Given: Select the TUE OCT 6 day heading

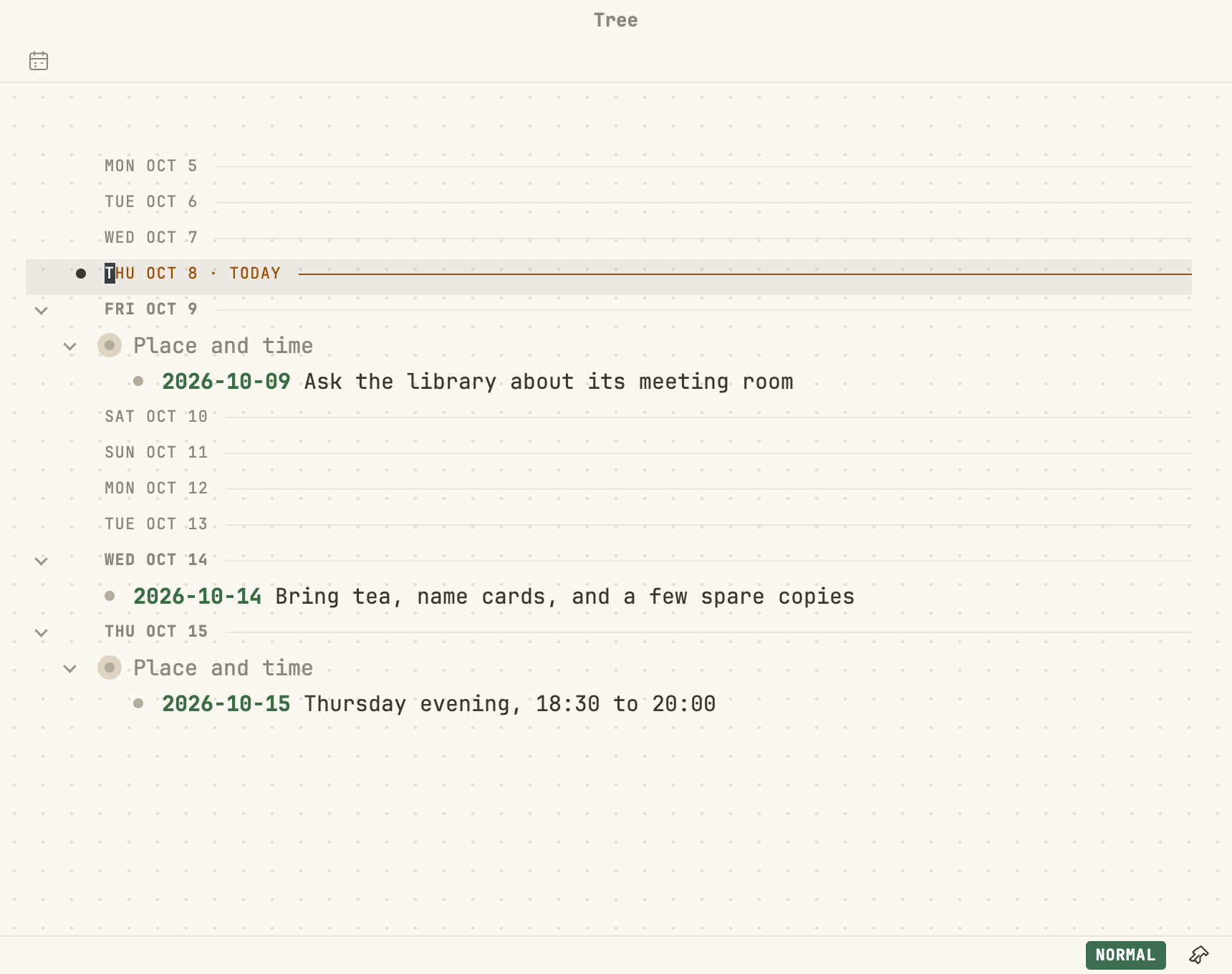Looking at the screenshot, I should [151, 202].
